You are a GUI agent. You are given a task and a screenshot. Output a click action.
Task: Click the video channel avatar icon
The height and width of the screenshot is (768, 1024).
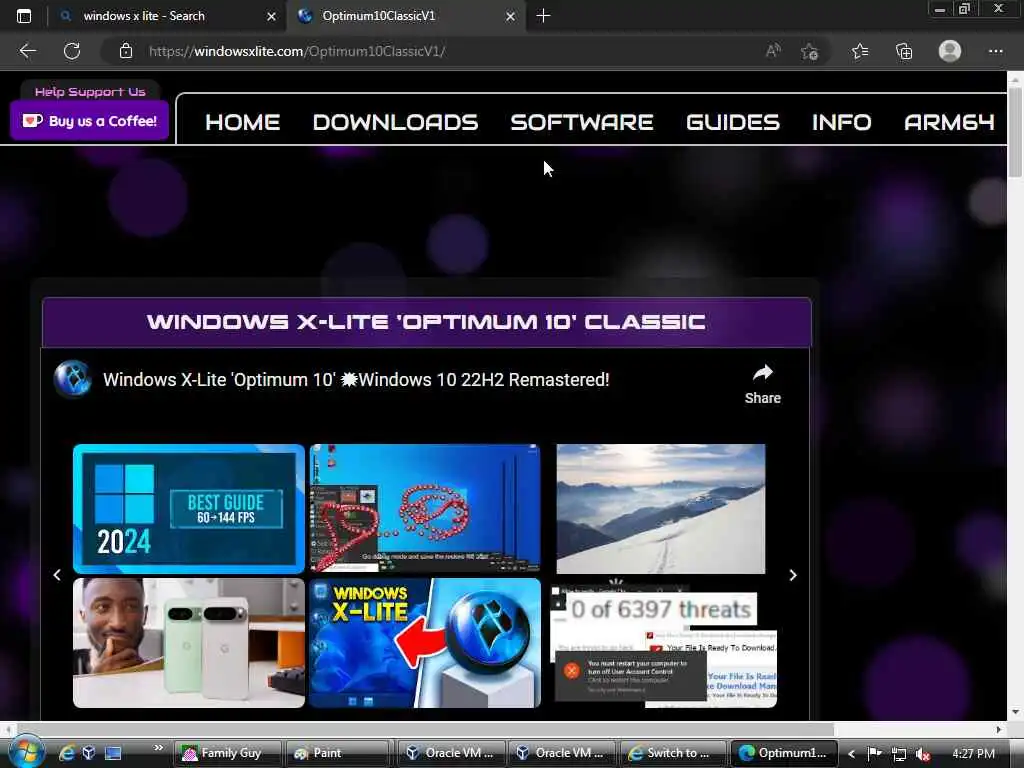tap(72, 379)
